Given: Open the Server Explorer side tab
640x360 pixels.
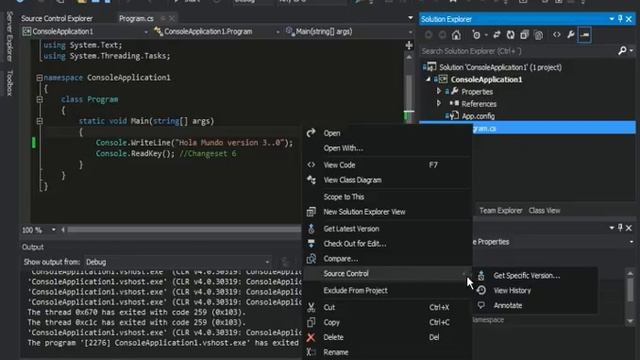Looking at the screenshot, I should [10, 37].
